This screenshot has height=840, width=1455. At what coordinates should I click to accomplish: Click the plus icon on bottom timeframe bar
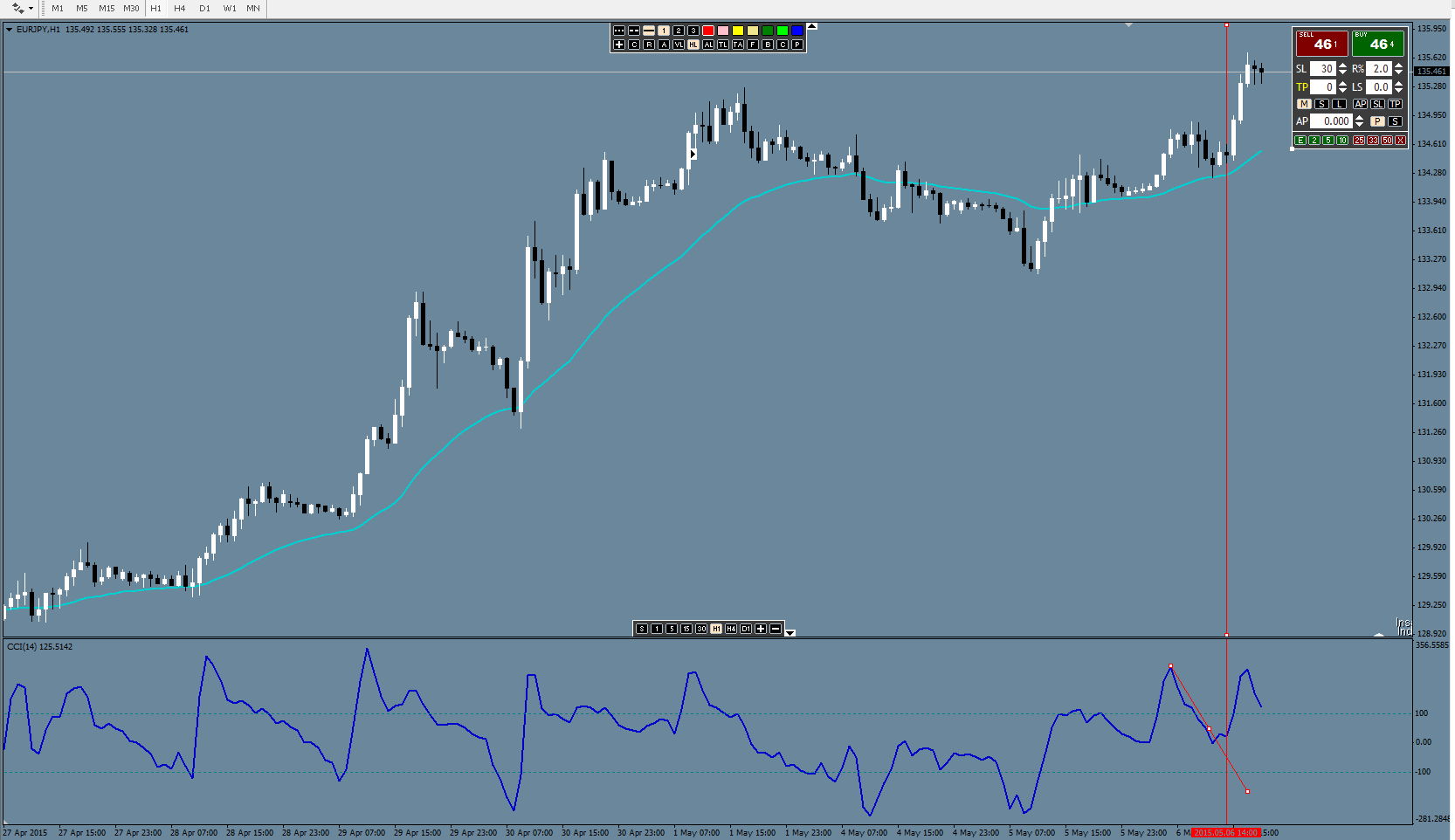(x=761, y=629)
